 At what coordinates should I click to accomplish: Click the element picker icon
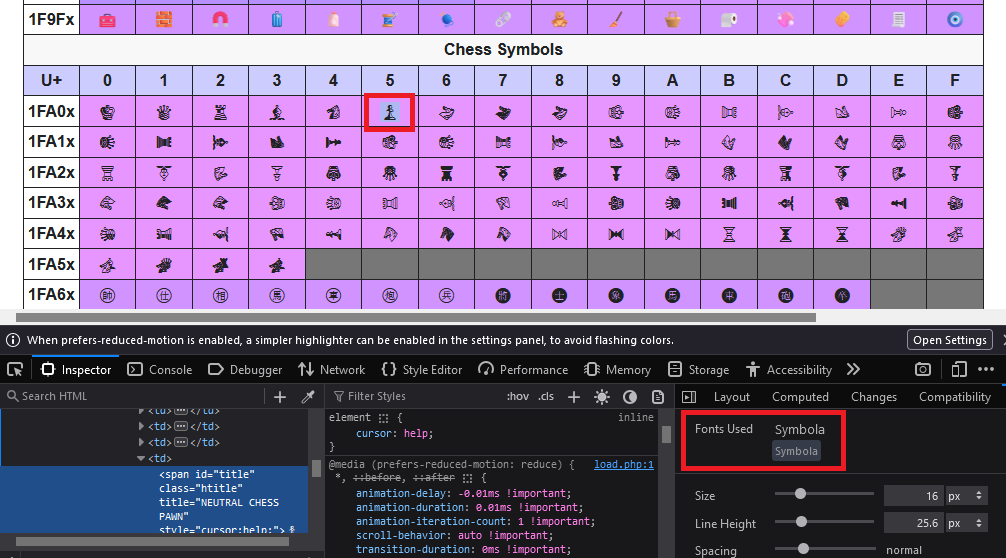[16, 369]
